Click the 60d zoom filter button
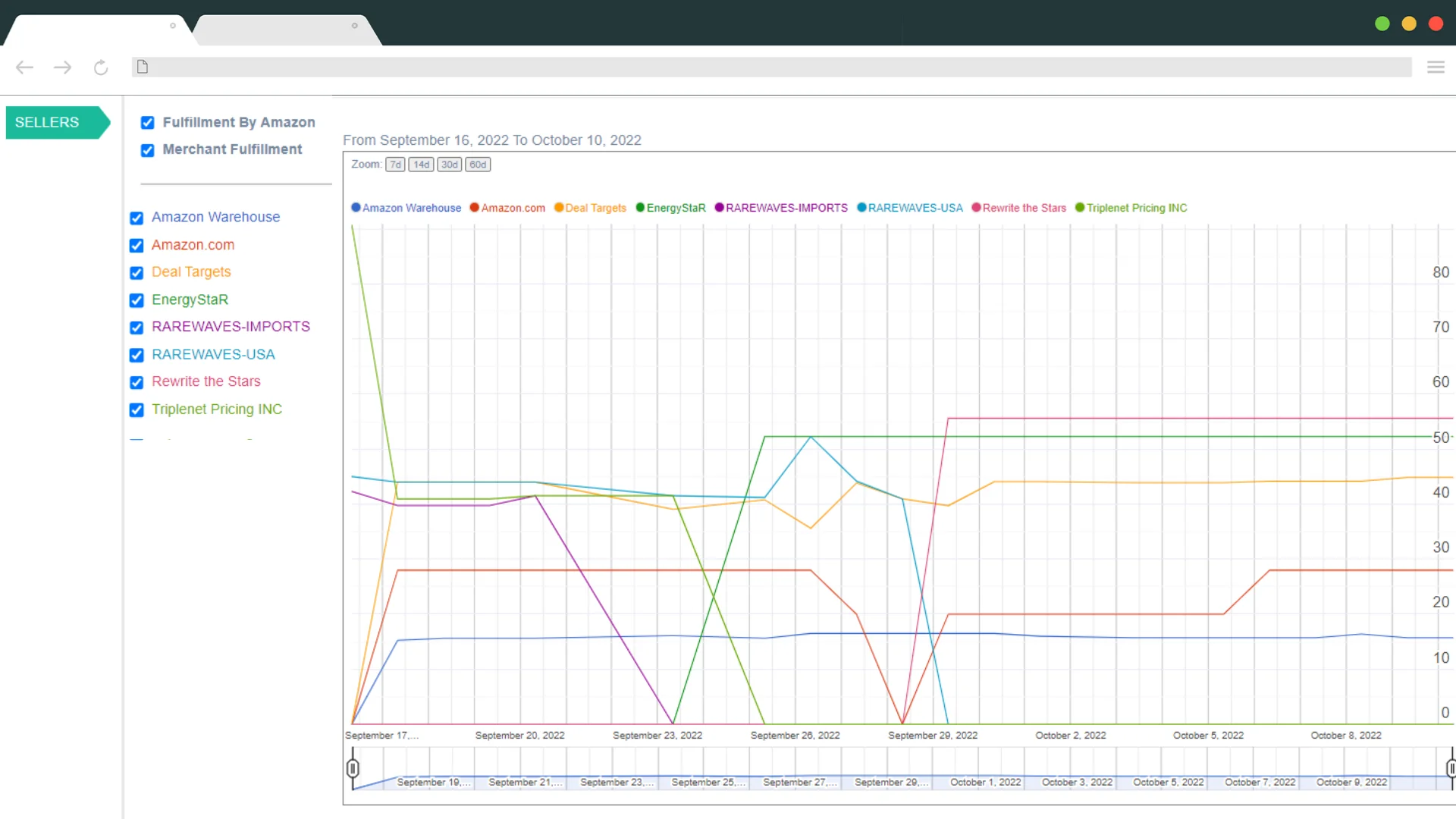This screenshot has height=819, width=1456. point(478,164)
